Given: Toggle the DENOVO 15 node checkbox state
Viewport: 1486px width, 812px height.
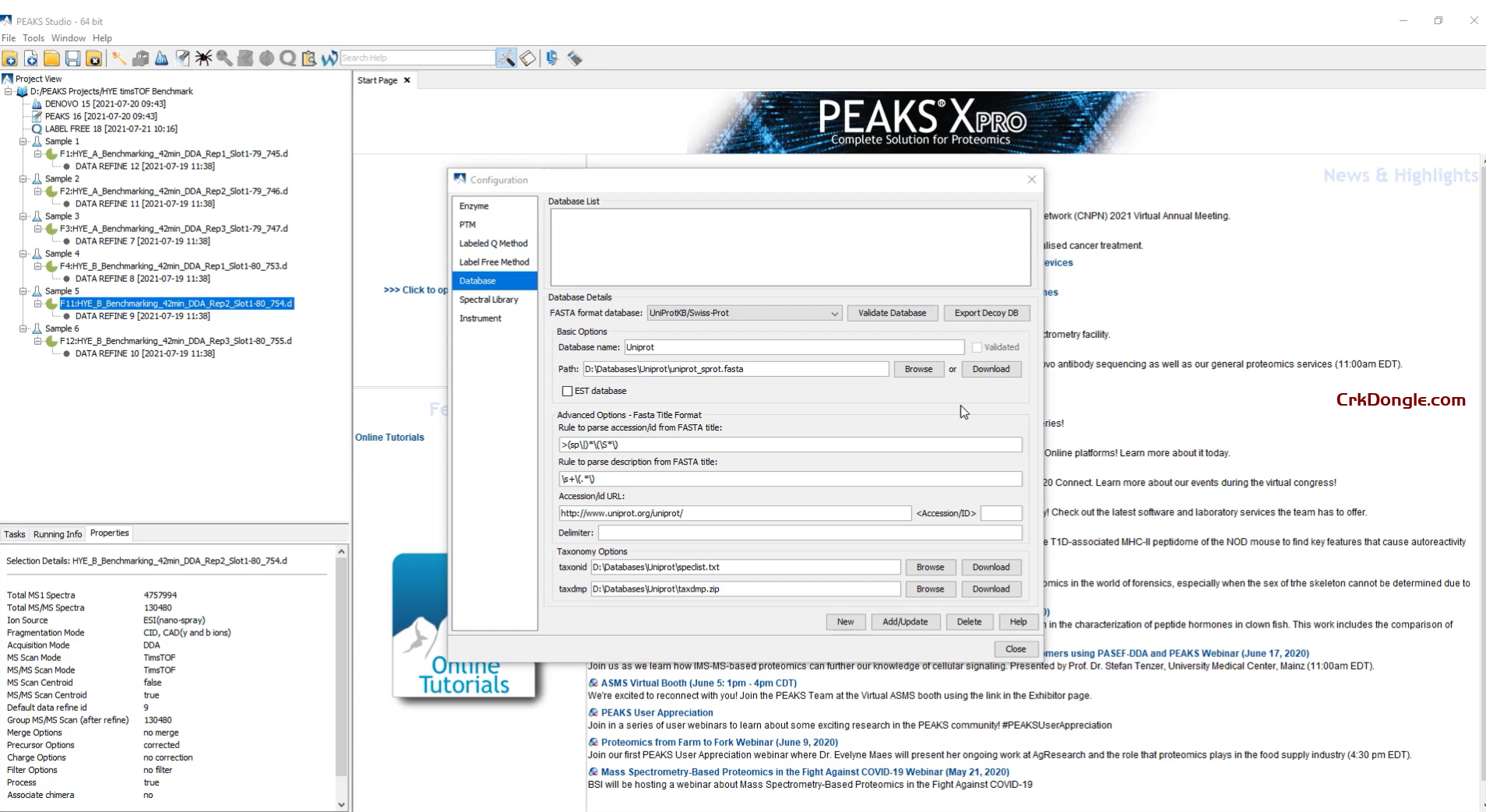Looking at the screenshot, I should click(37, 104).
